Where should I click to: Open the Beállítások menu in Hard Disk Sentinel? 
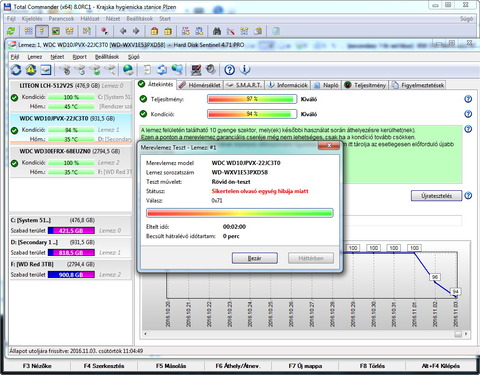tap(107, 57)
